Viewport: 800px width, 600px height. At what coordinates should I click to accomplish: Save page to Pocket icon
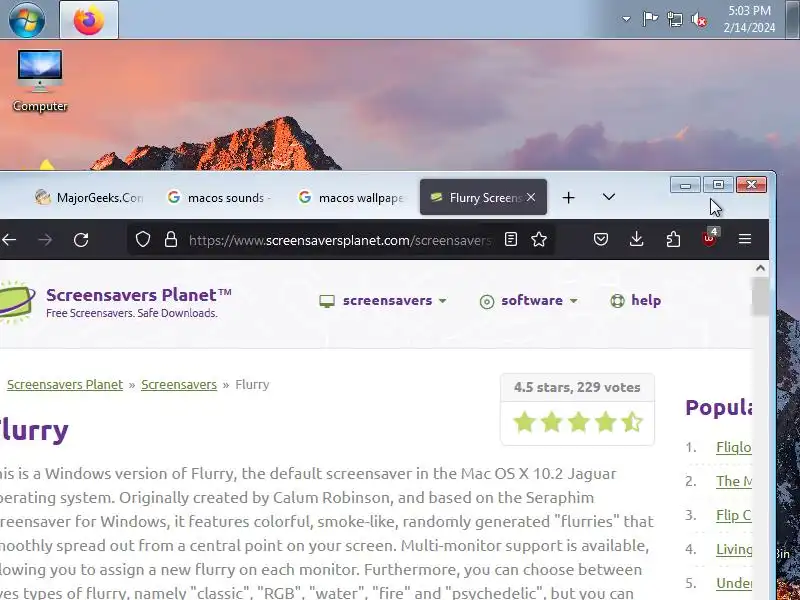[x=601, y=239]
